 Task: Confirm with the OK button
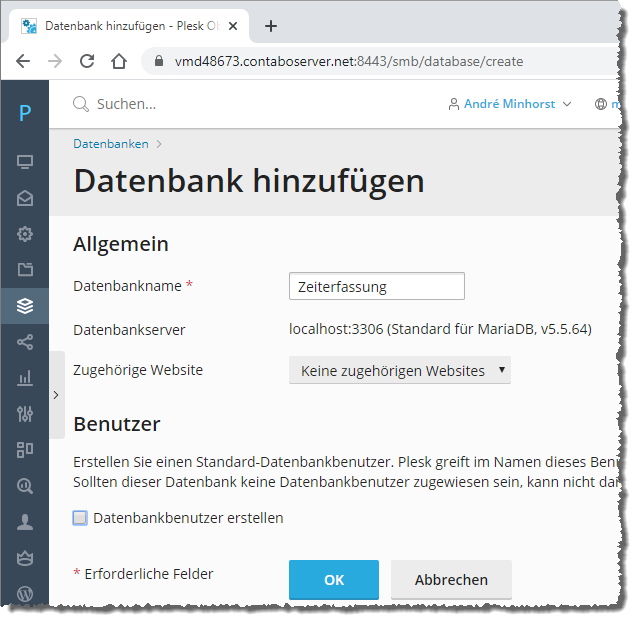(334, 579)
